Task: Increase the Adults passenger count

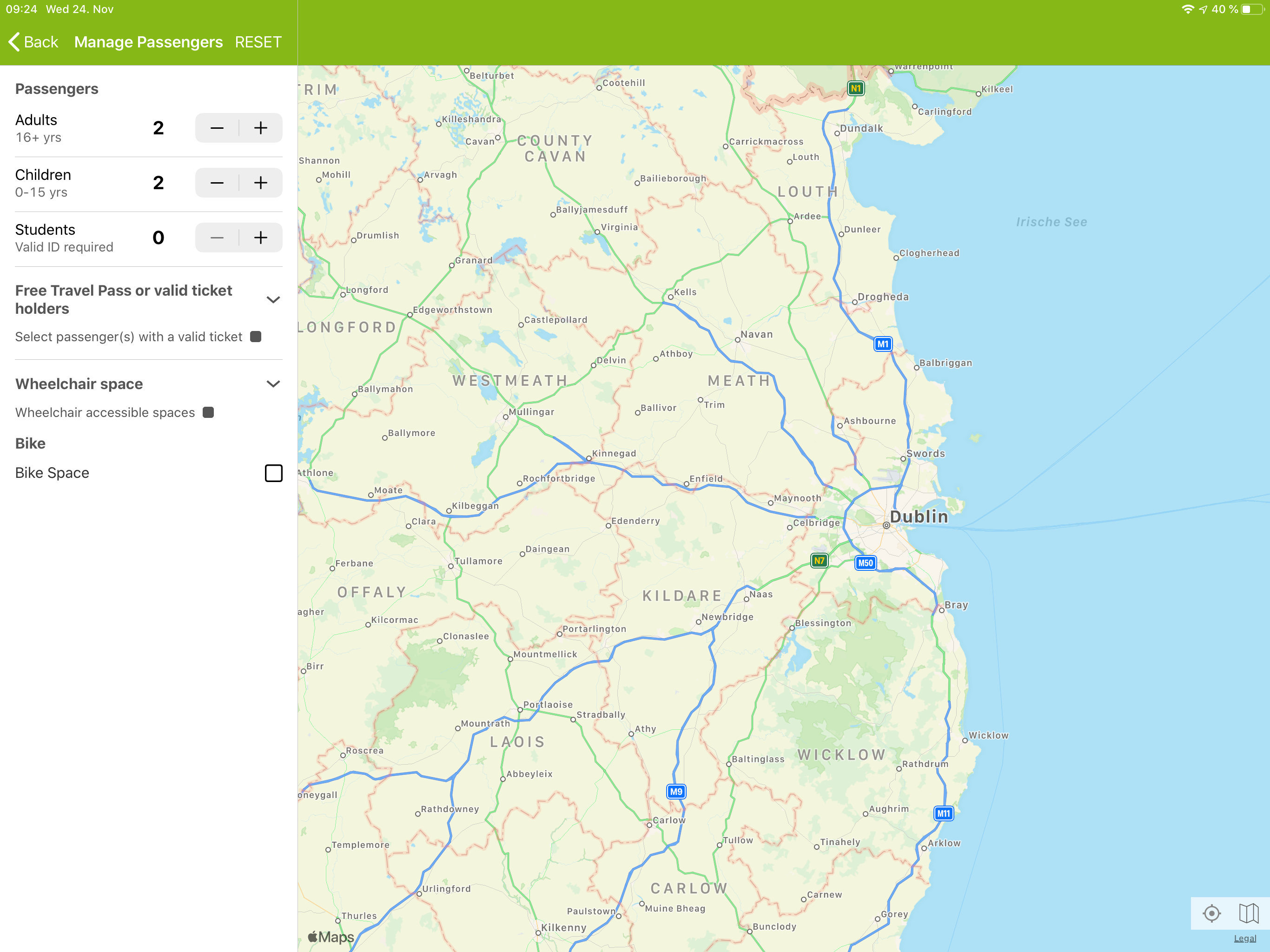Action: [261, 127]
